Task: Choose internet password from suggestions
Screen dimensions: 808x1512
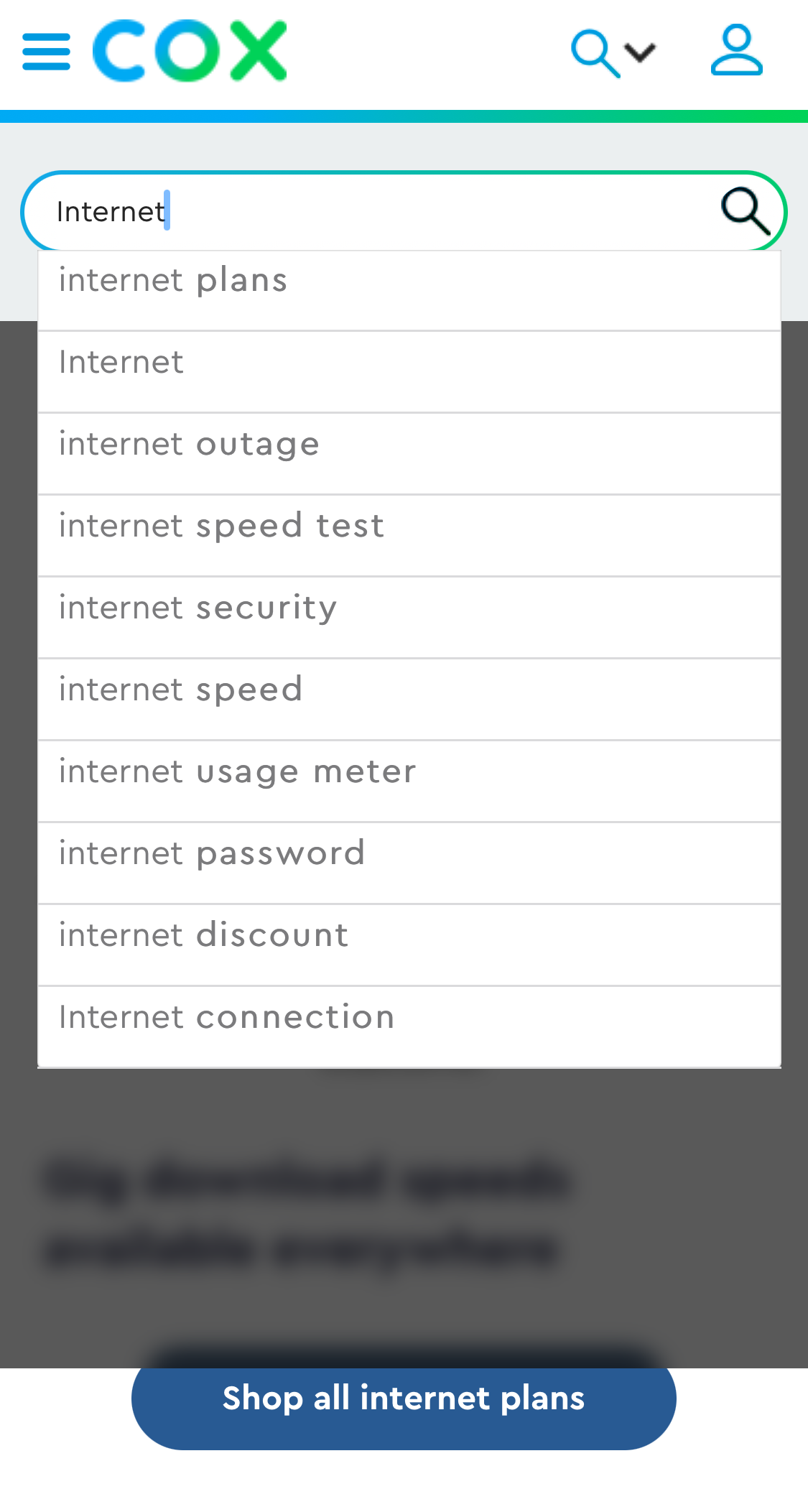Action: 211,852
